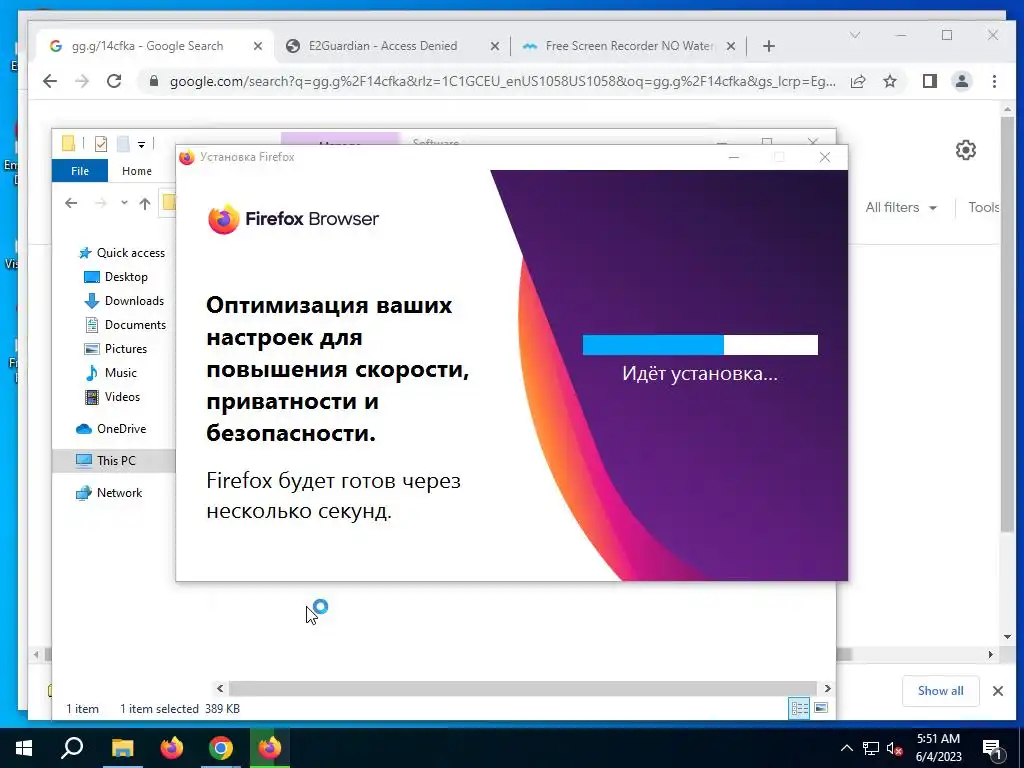Go back in File Explorer

71,203
